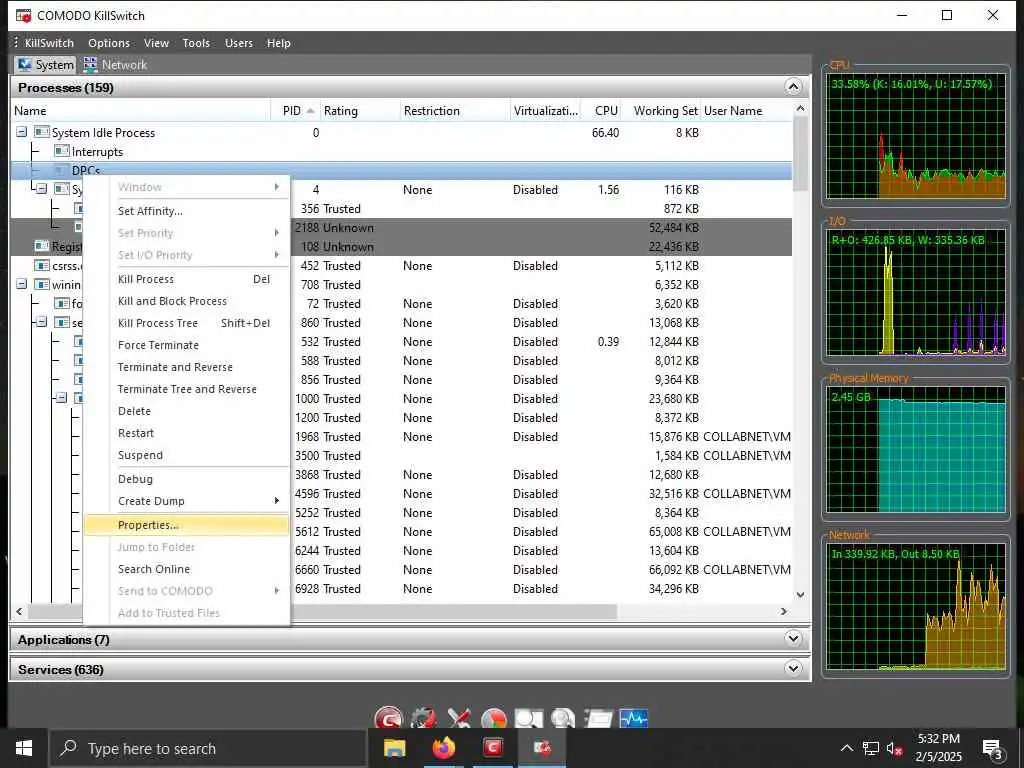Choose Delete in the context menu
This screenshot has width=1024, height=768.
coord(186,411)
